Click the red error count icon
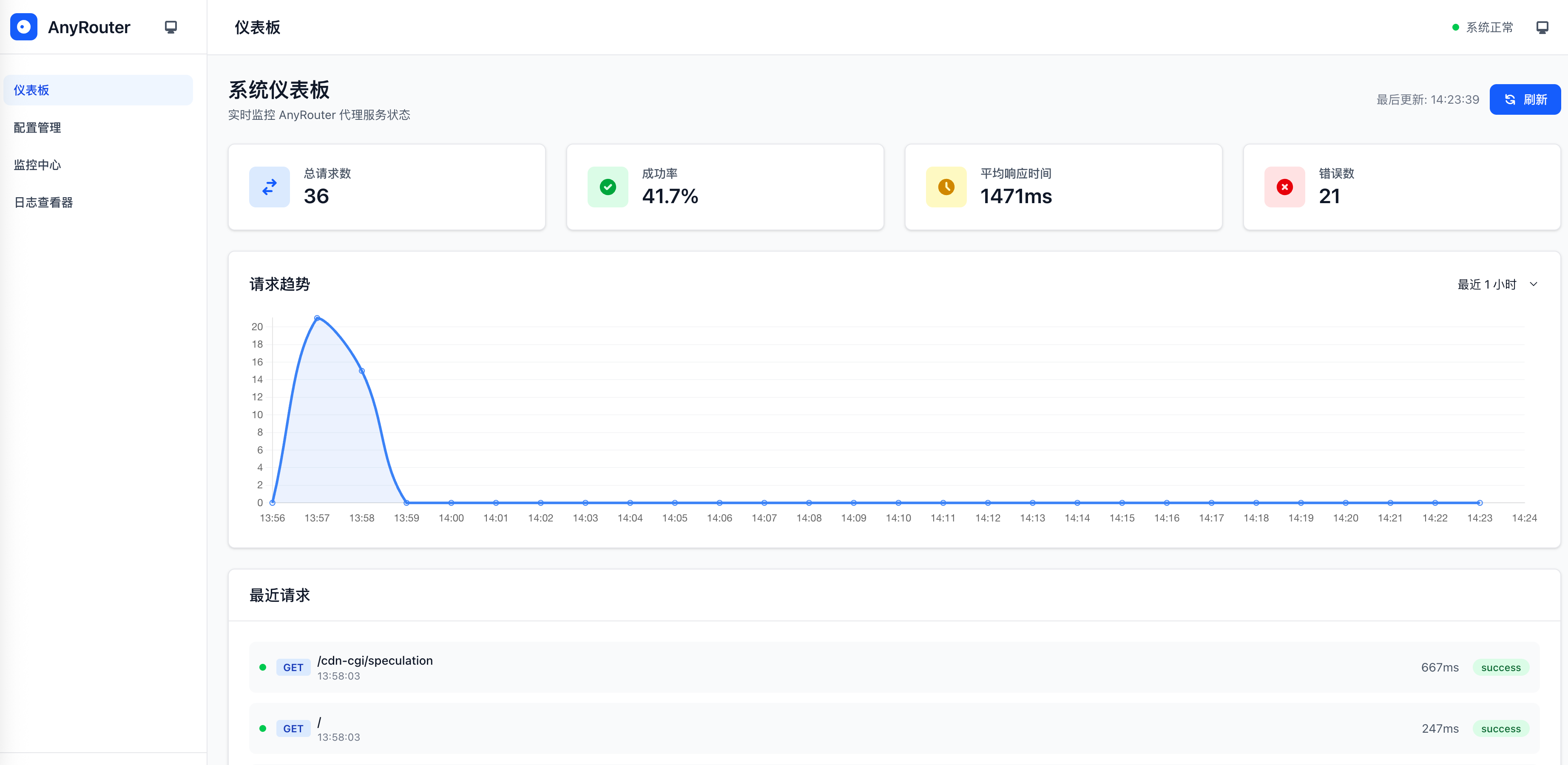Viewport: 1568px width, 765px height. point(1284,187)
